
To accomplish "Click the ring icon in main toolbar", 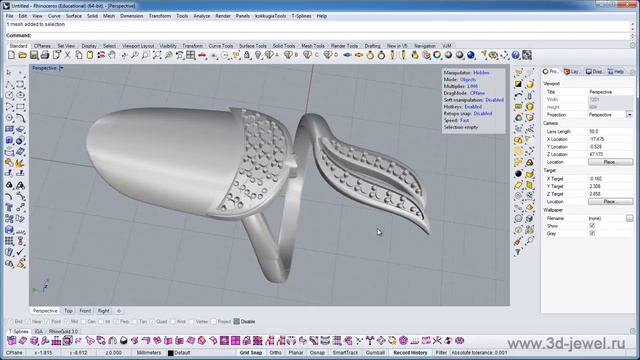I will tap(370, 55).
